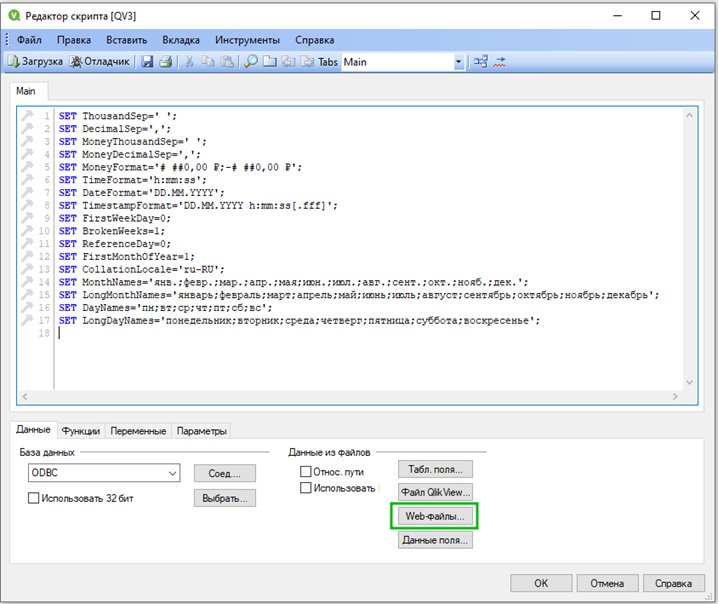This screenshot has height=604, width=719.
Task: Click the Cut scissors icon
Action: click(x=189, y=61)
